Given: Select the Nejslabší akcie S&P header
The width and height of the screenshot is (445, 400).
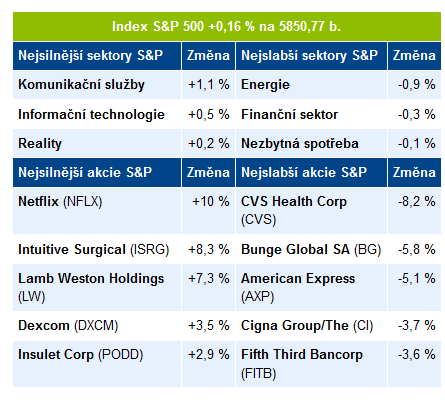Looking at the screenshot, I should [311, 172].
